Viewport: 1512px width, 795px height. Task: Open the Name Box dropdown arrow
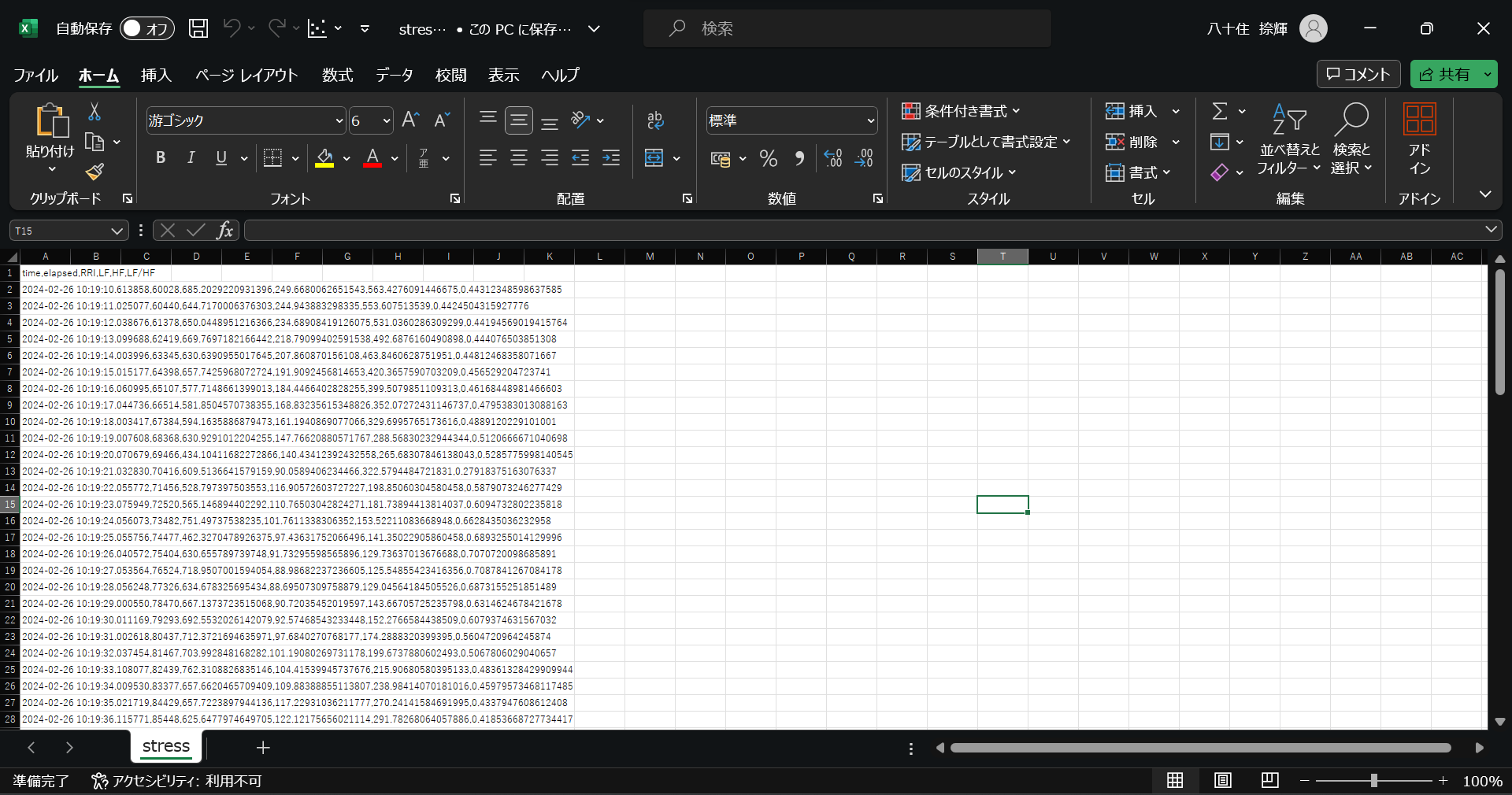pos(117,231)
